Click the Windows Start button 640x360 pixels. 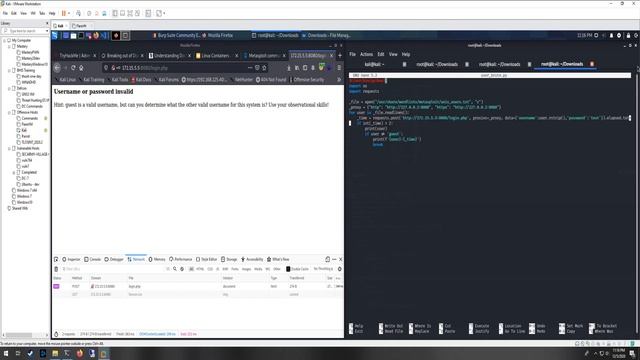tap(6, 353)
